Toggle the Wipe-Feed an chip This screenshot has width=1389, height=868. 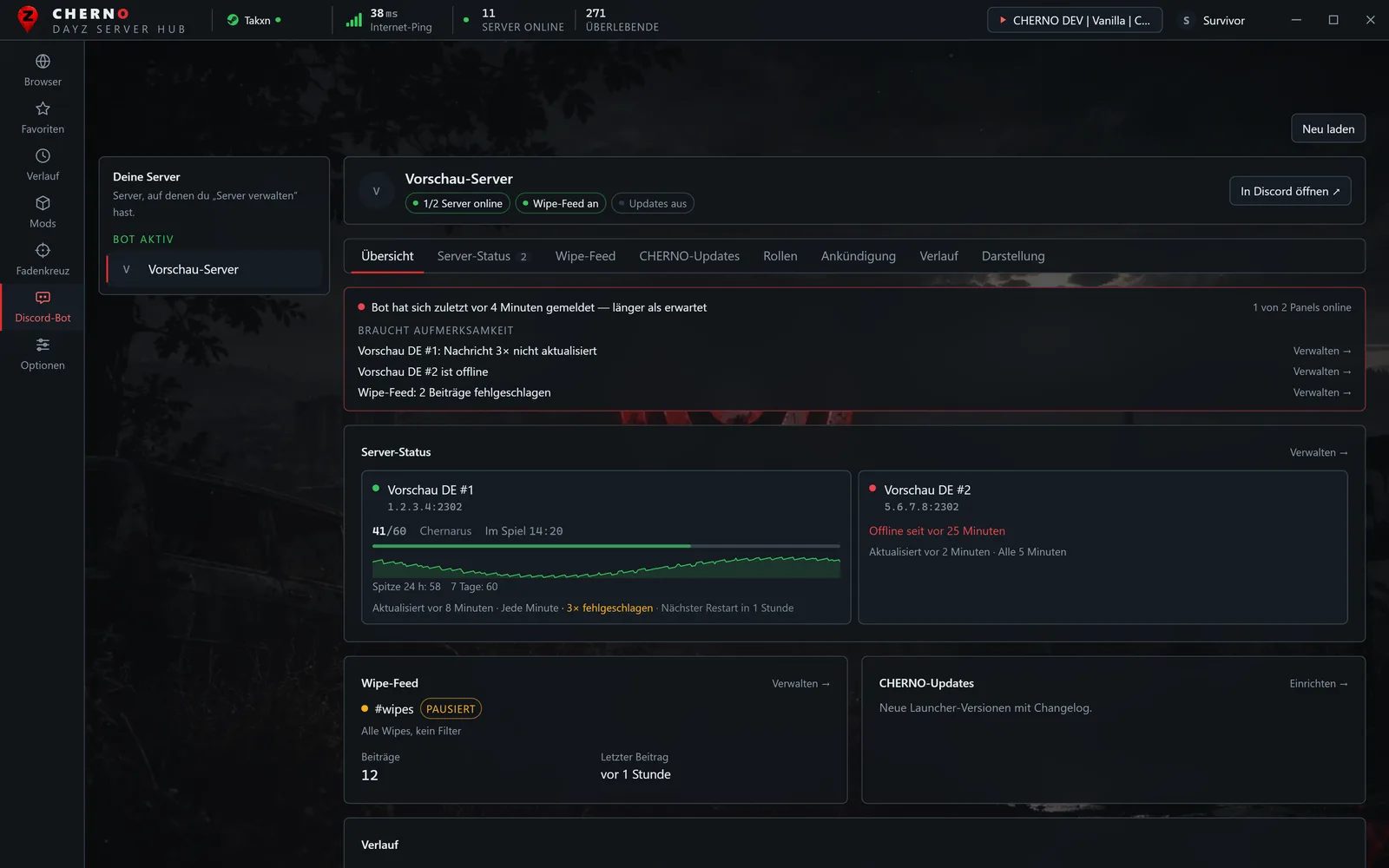pos(561,203)
